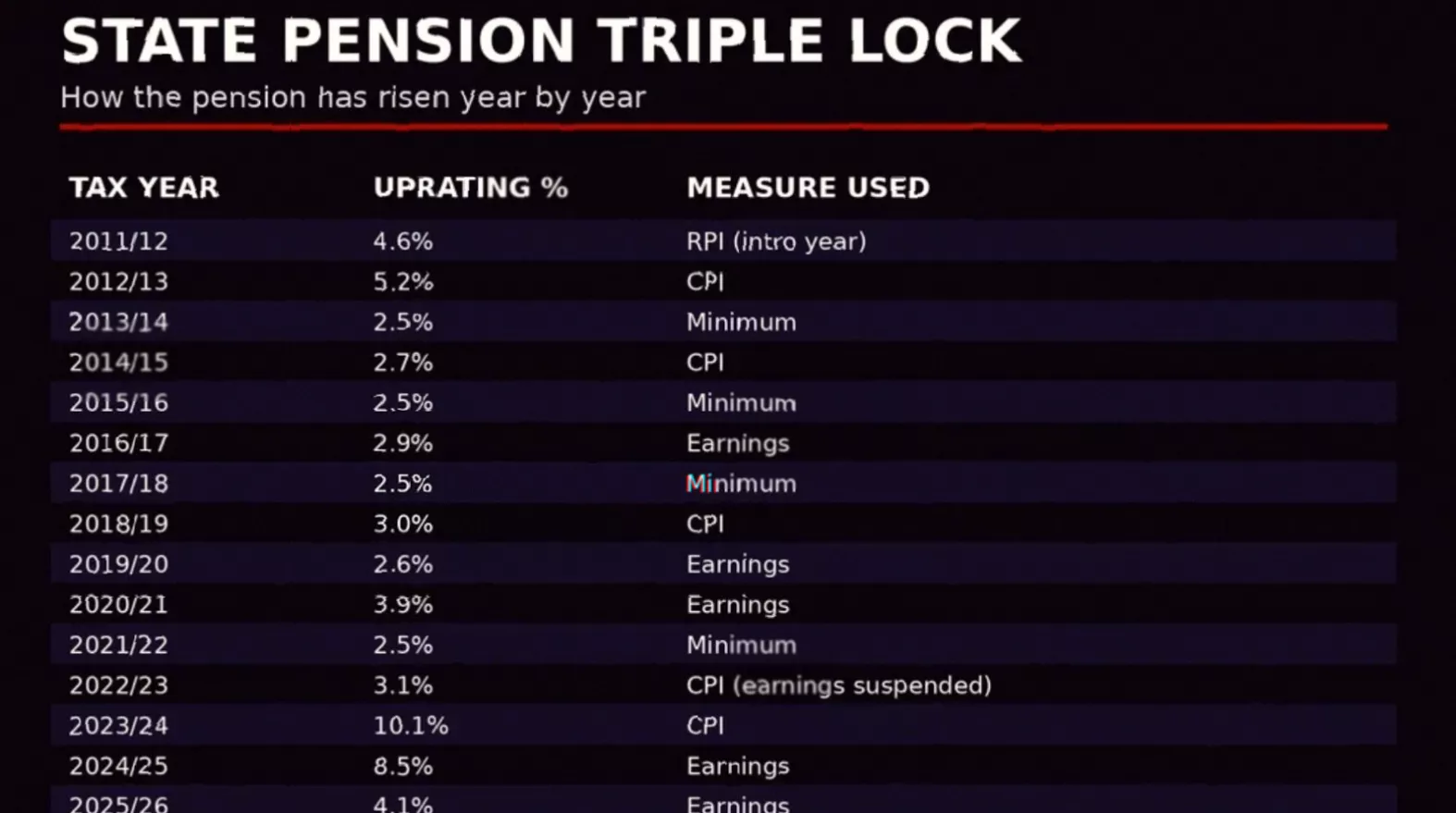1456x813 pixels.
Task: Select the 2019/20 tax year cell
Action: (118, 564)
